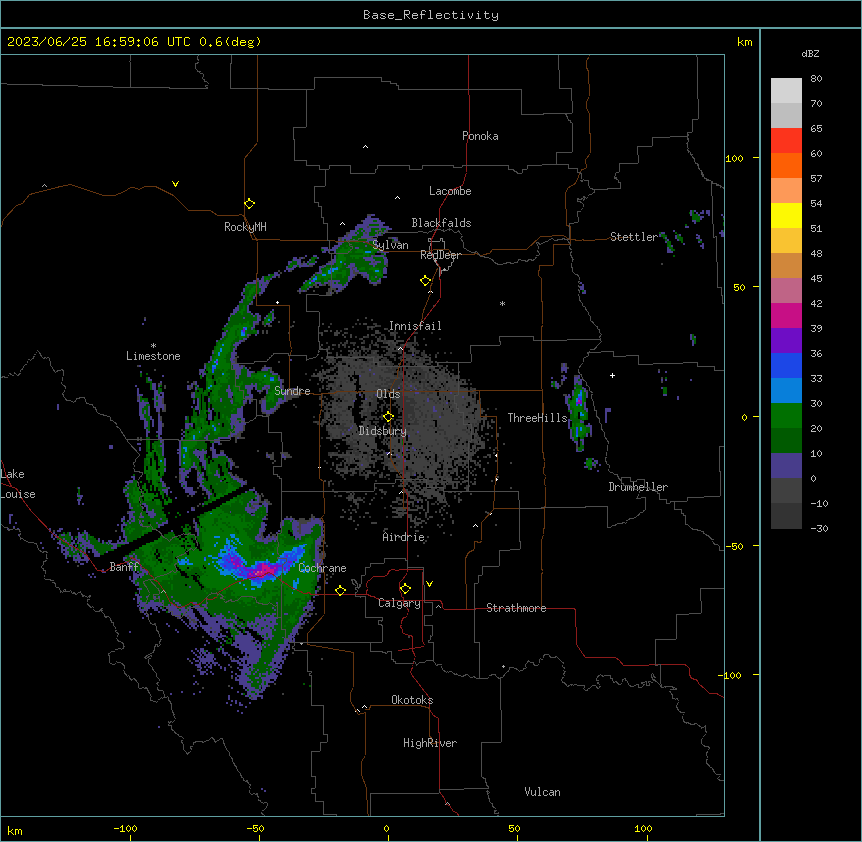
Task: Click the yellow diamond marker near RockyMH
Action: click(x=249, y=203)
